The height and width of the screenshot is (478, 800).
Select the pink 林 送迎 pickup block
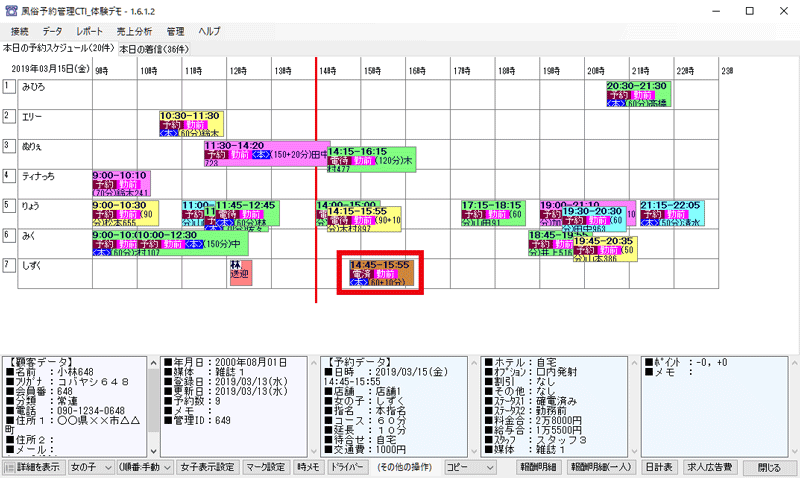click(240, 272)
